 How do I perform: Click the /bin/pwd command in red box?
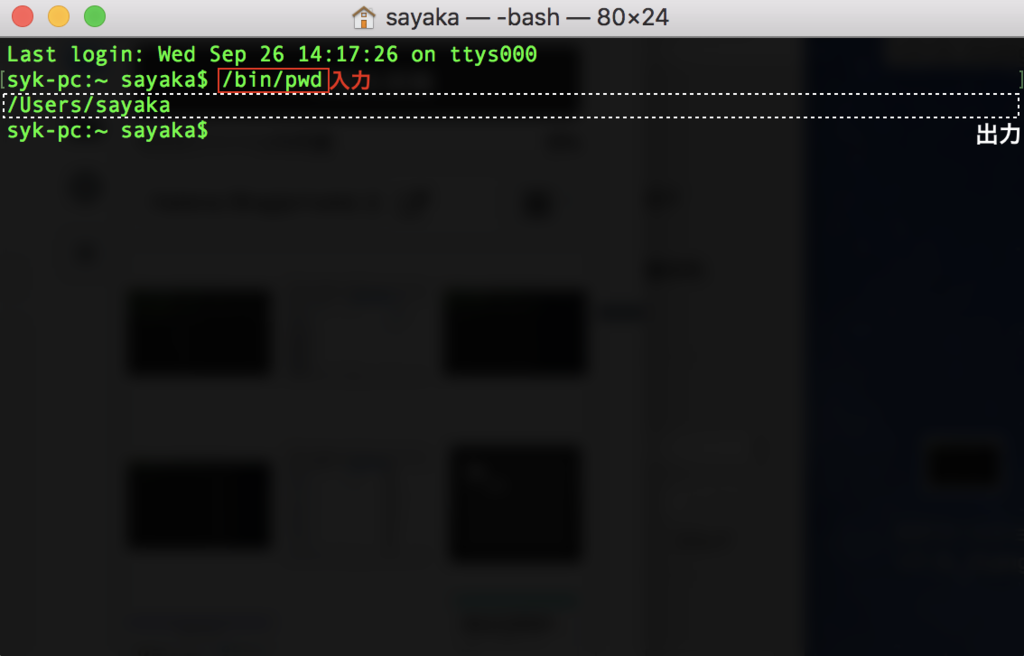point(273,80)
